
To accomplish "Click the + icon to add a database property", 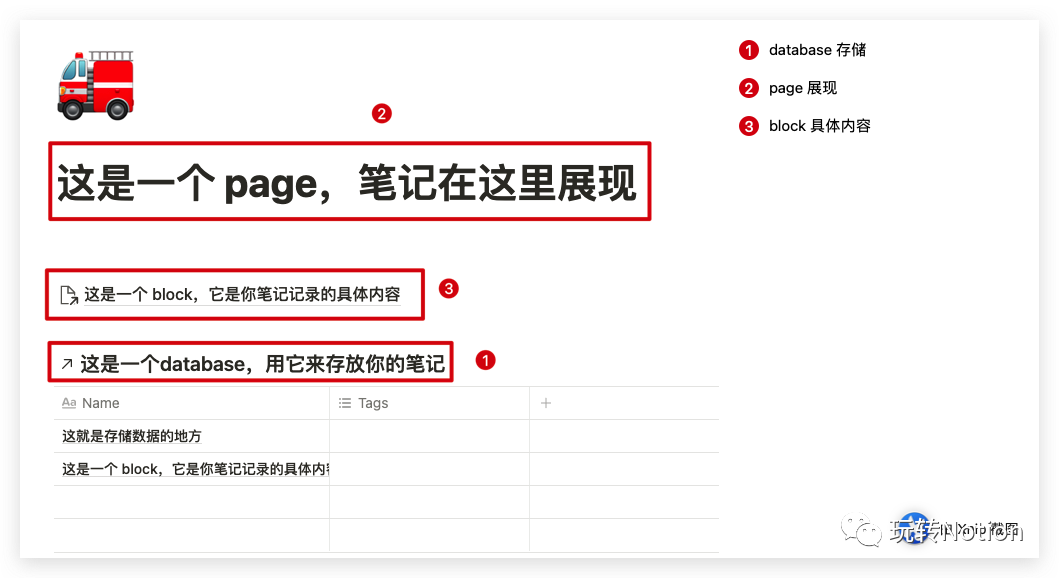I will (x=544, y=403).
